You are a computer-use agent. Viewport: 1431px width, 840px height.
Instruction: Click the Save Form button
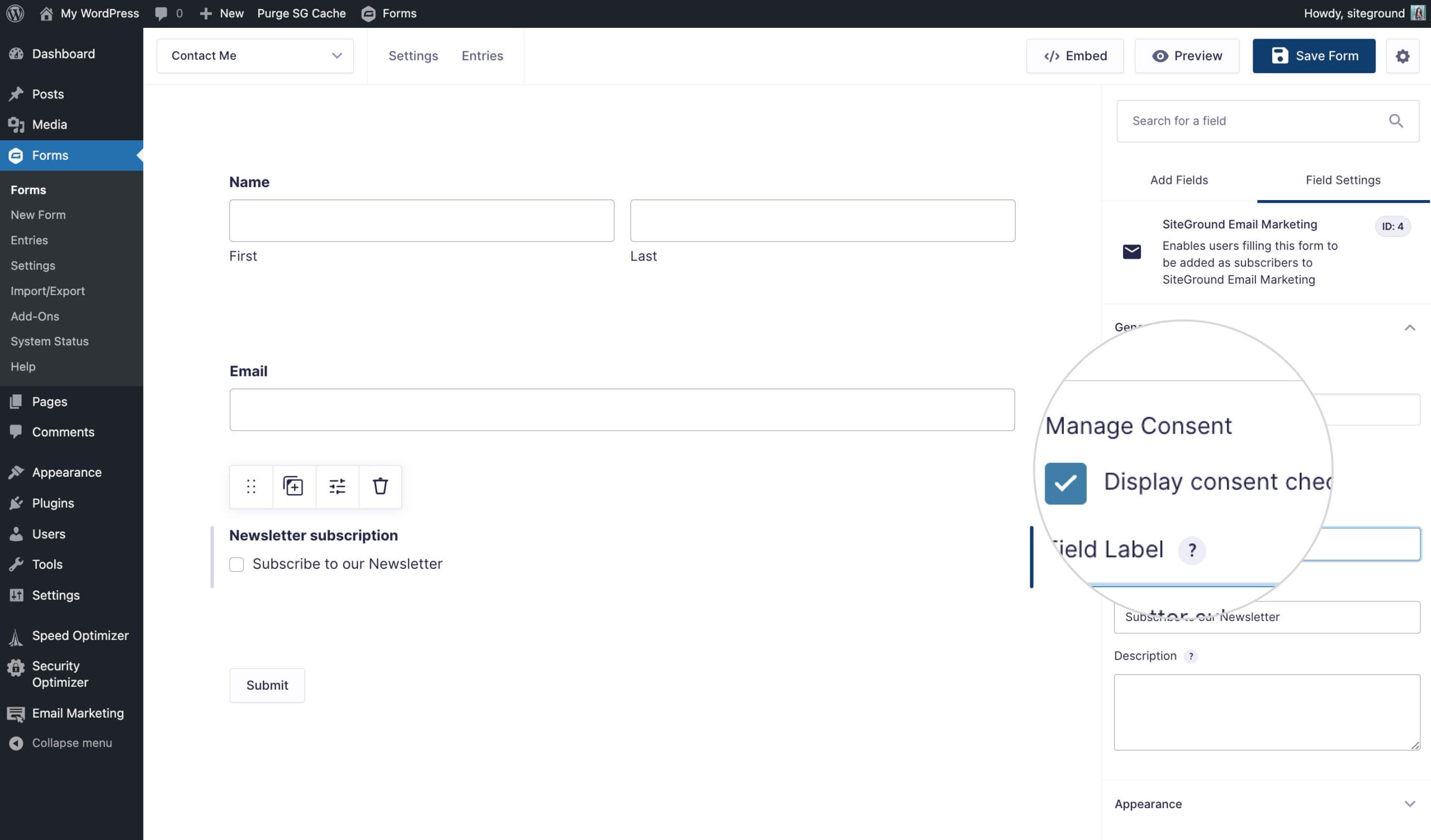[1314, 56]
